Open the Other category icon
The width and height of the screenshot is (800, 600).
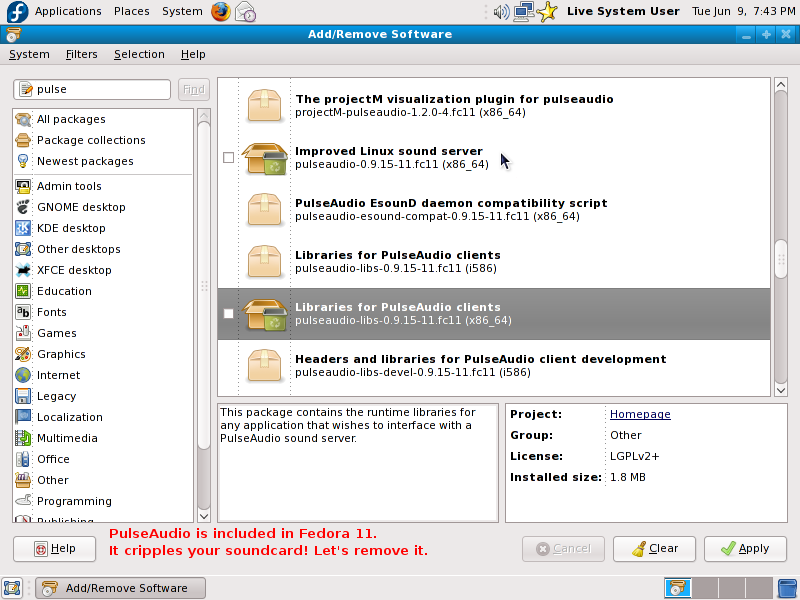coord(23,480)
